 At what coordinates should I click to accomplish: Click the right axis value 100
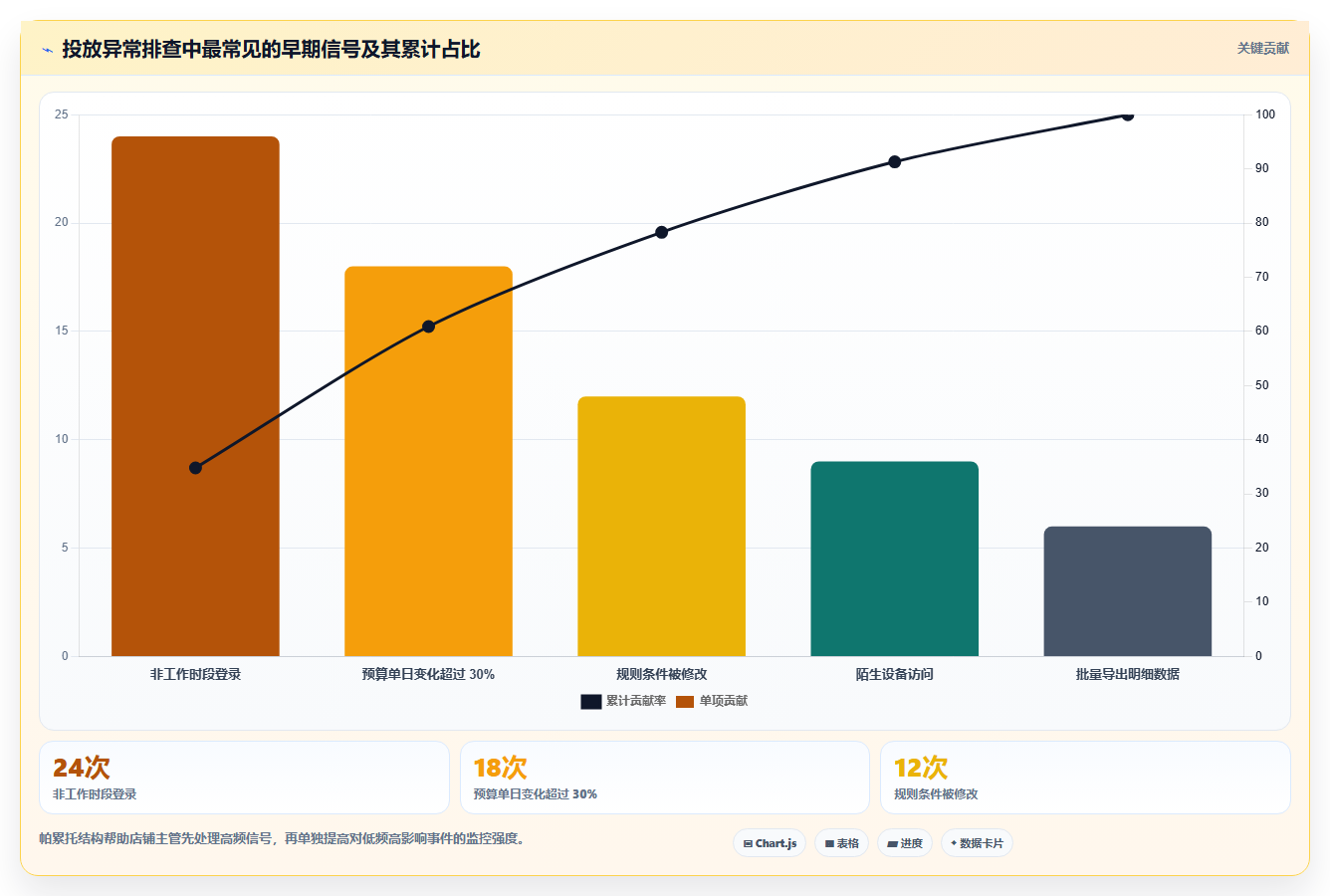point(1264,114)
